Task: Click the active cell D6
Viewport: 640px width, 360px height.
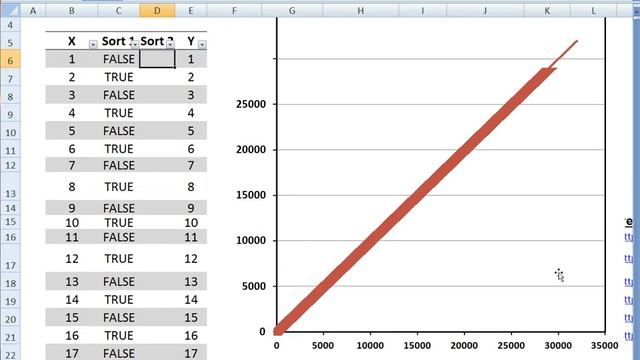Action: click(x=157, y=59)
